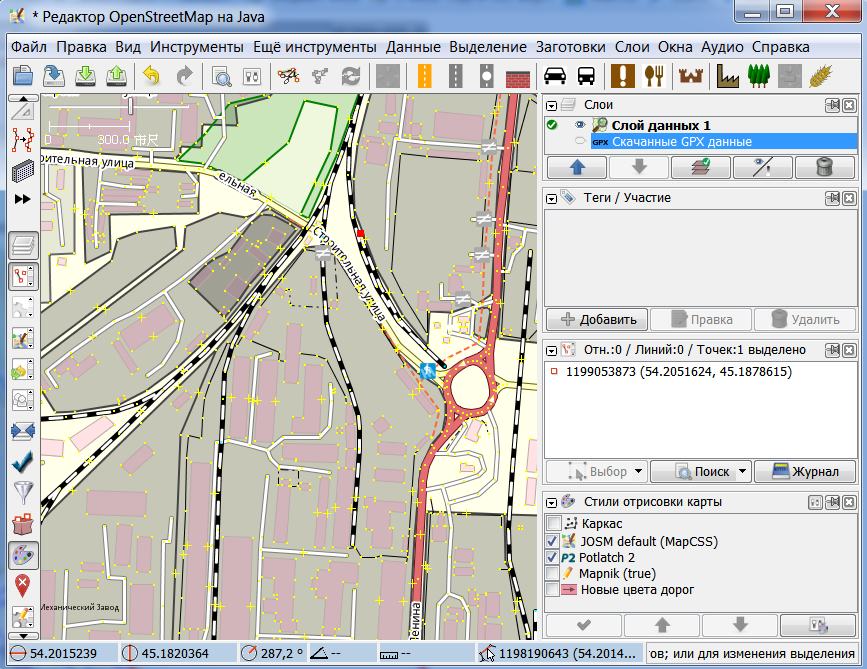Enable the Mapnik (true) style
The height and width of the screenshot is (669, 867).
click(553, 573)
